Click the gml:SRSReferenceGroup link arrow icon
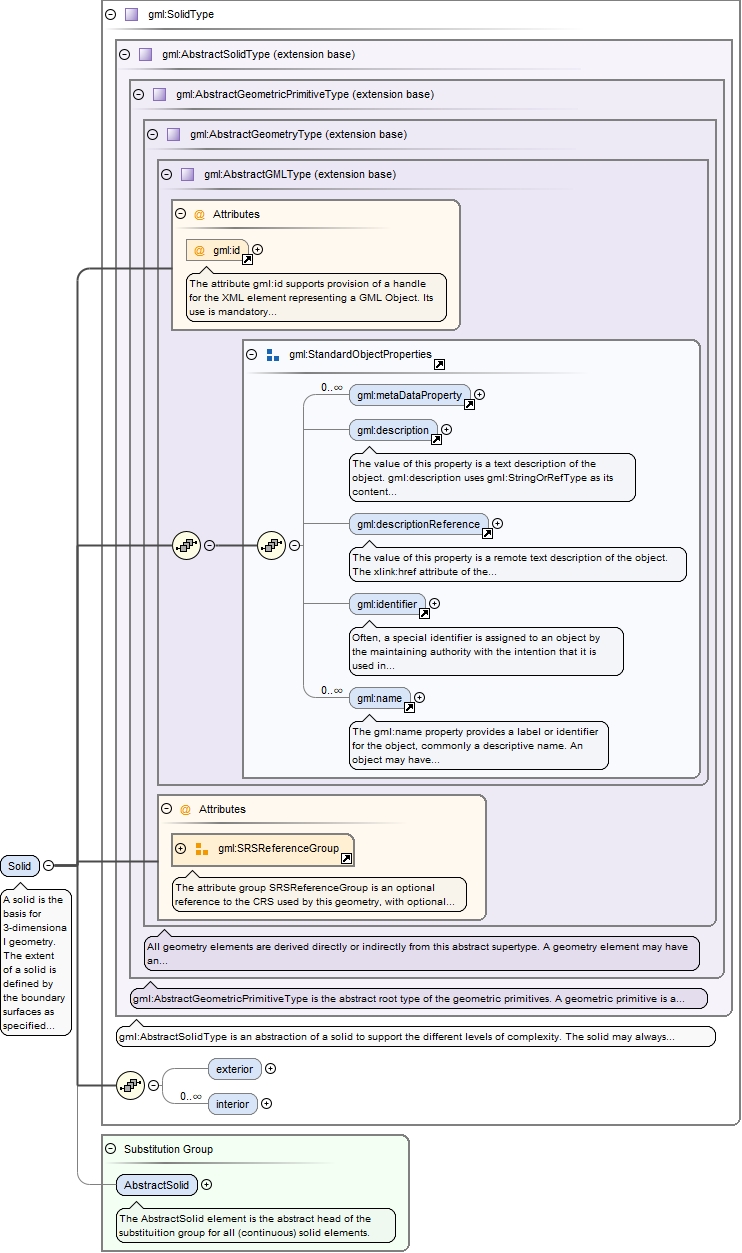Image resolution: width=742 pixels, height=1253 pixels. click(x=346, y=858)
